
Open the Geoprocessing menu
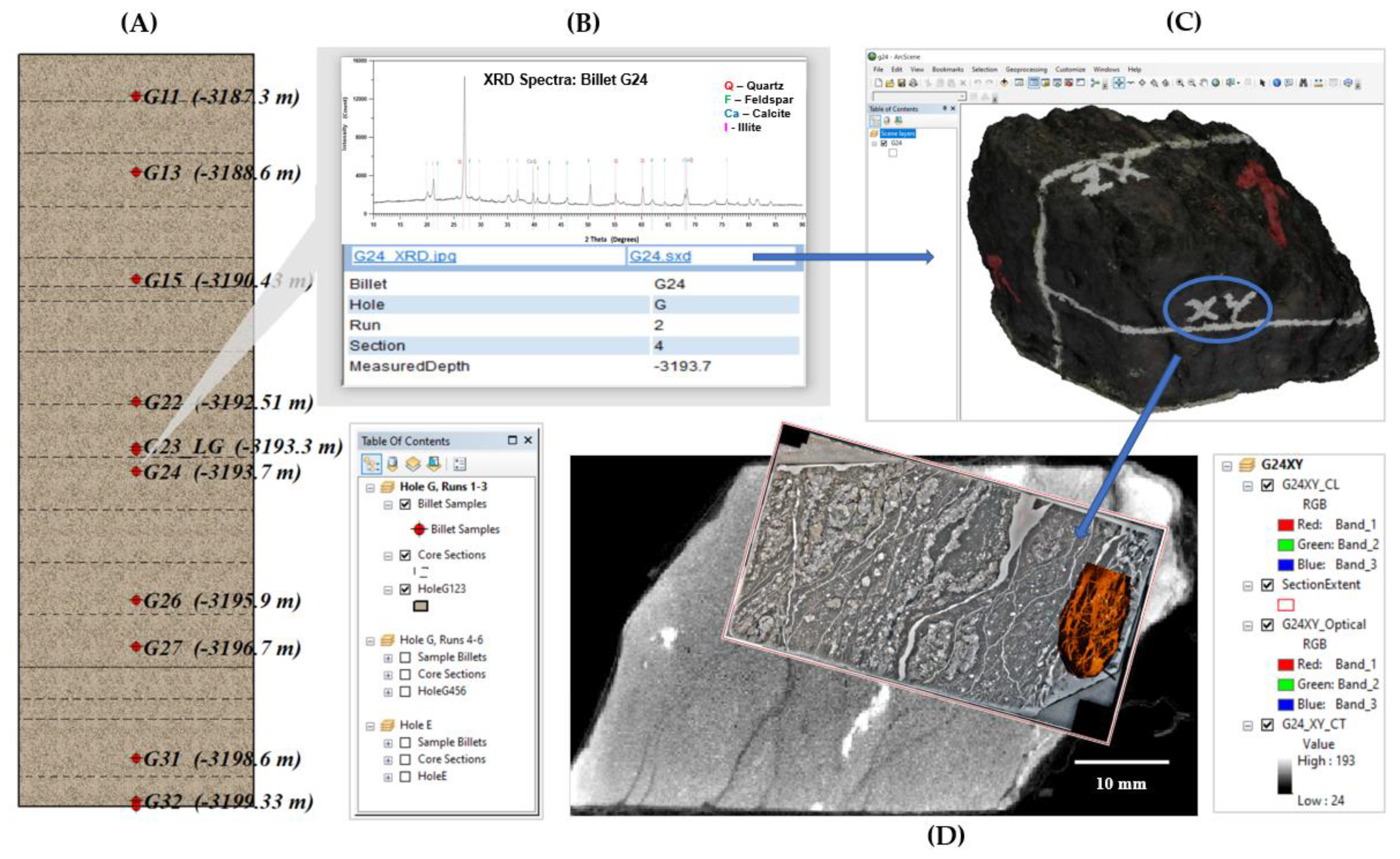coord(1026,69)
